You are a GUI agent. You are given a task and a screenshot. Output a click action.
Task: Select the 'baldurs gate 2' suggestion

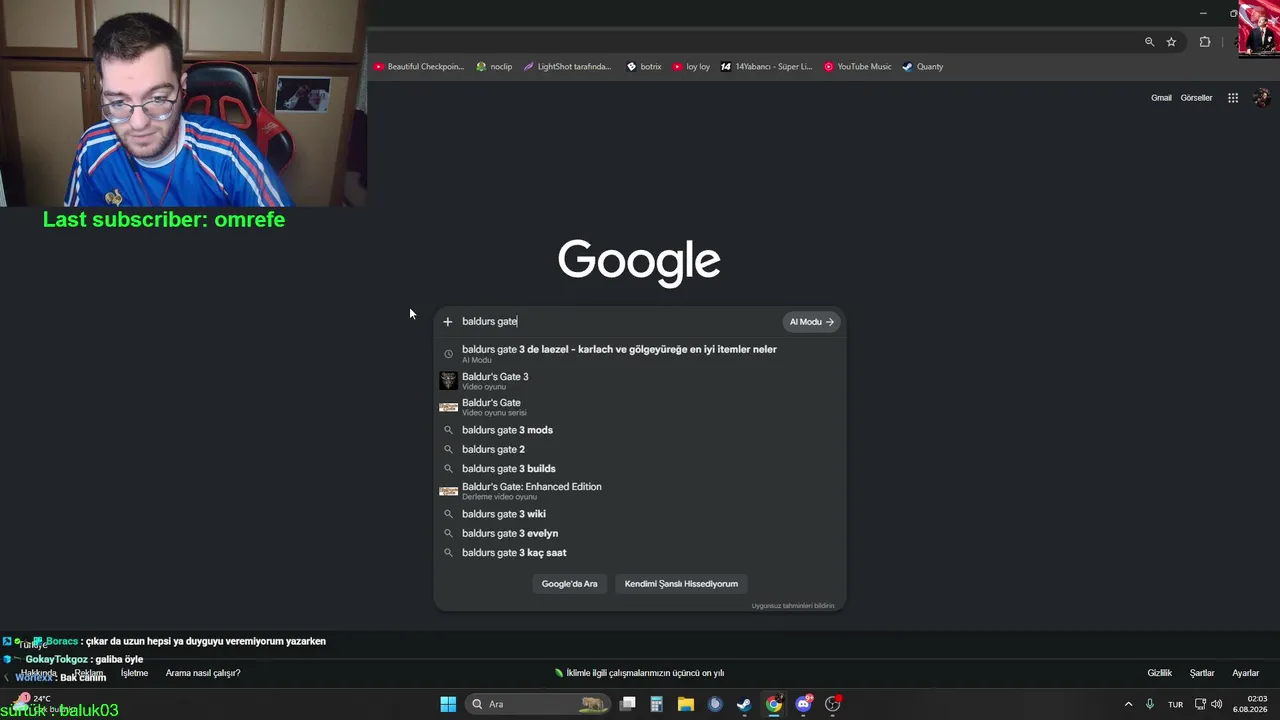click(x=640, y=449)
